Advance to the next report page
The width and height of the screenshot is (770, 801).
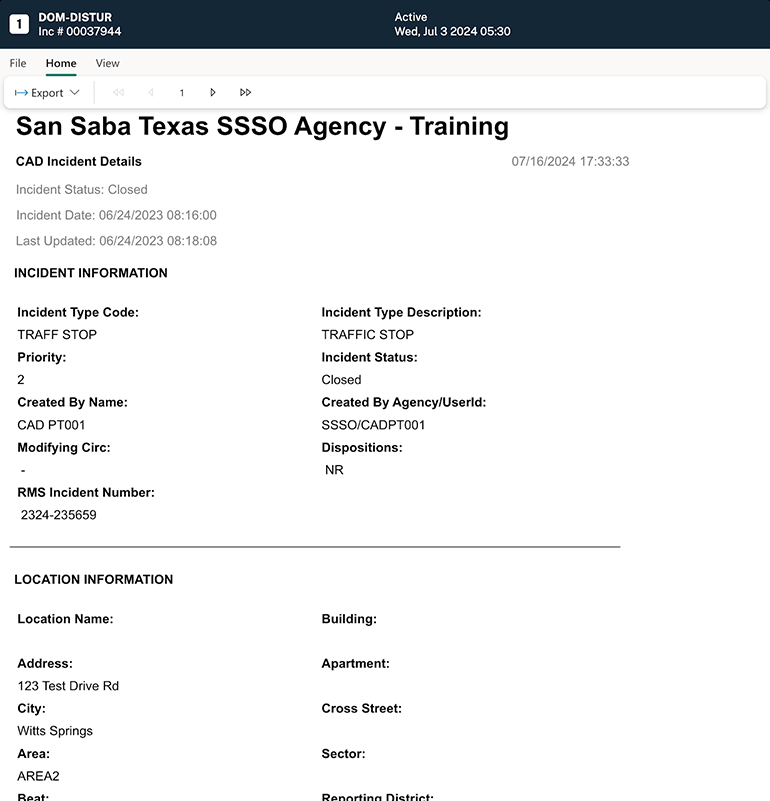pos(213,93)
